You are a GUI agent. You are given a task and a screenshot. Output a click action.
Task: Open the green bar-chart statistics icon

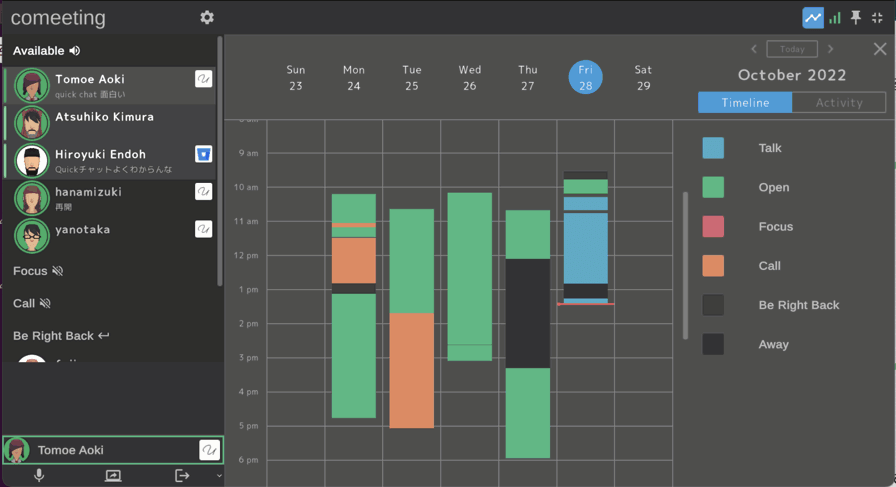(x=835, y=18)
